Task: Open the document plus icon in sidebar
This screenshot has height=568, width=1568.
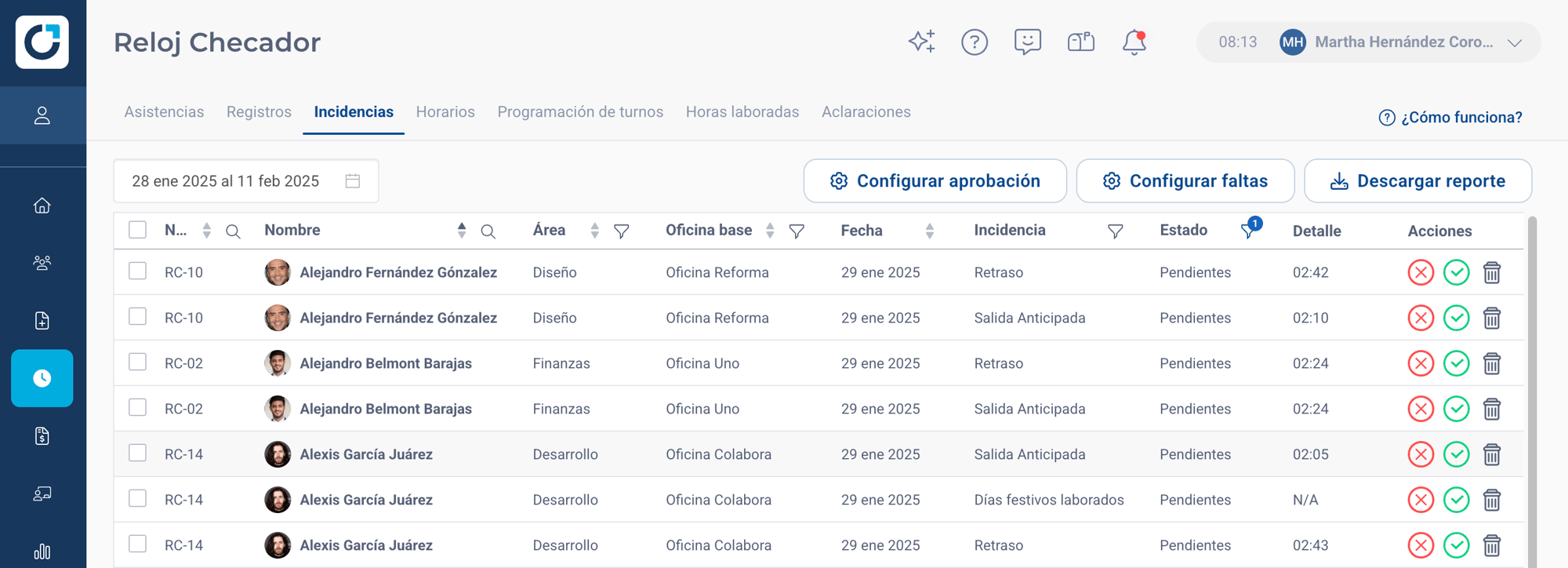Action: tap(42, 320)
